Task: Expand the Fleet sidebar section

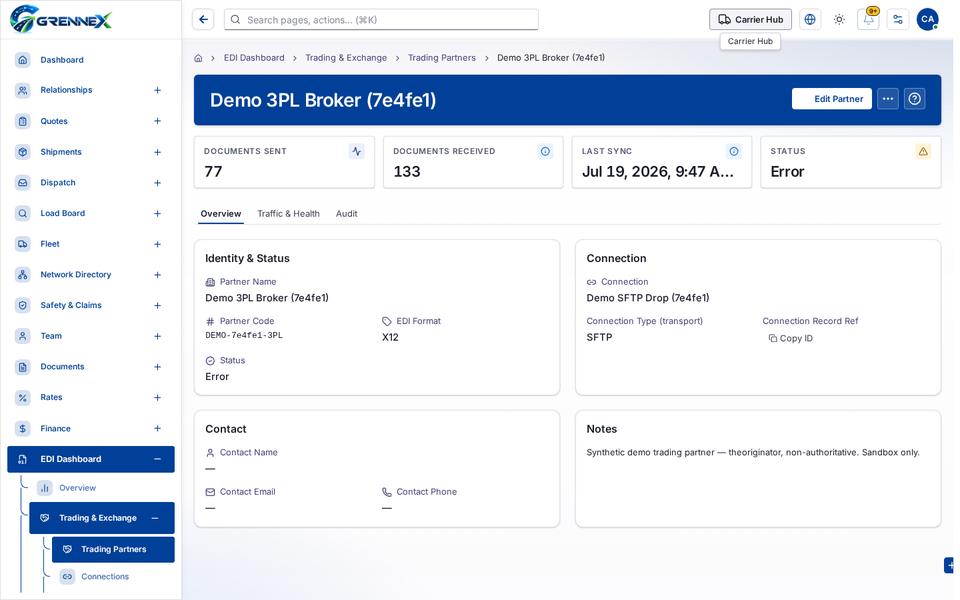Action: coord(157,244)
